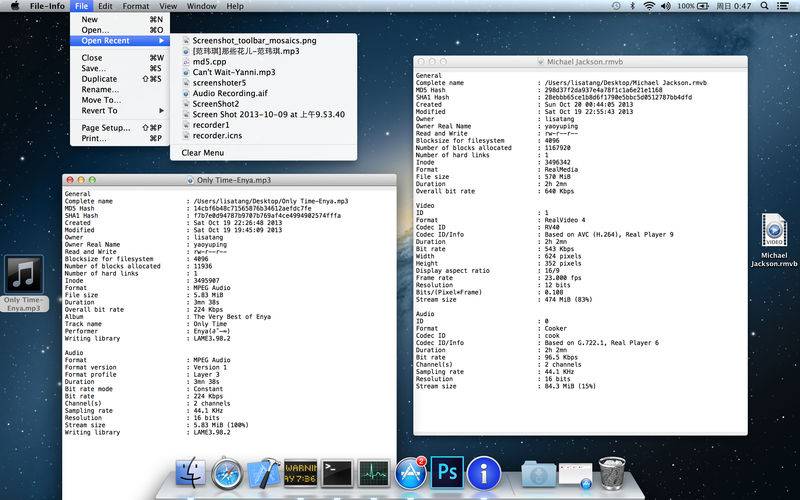
Task: Open Notification Center list icon
Action: [x=783, y=6]
